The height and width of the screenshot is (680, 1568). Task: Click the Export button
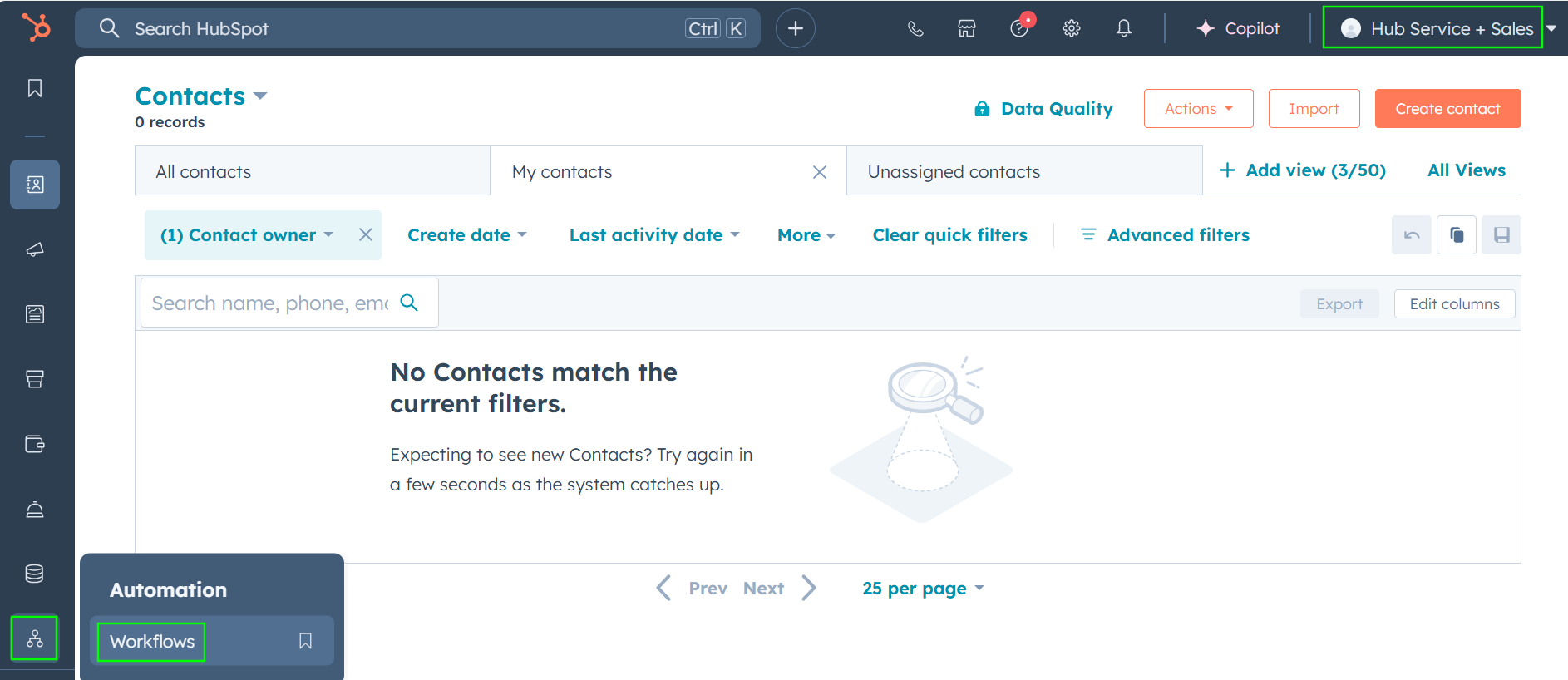pyautogui.click(x=1339, y=303)
